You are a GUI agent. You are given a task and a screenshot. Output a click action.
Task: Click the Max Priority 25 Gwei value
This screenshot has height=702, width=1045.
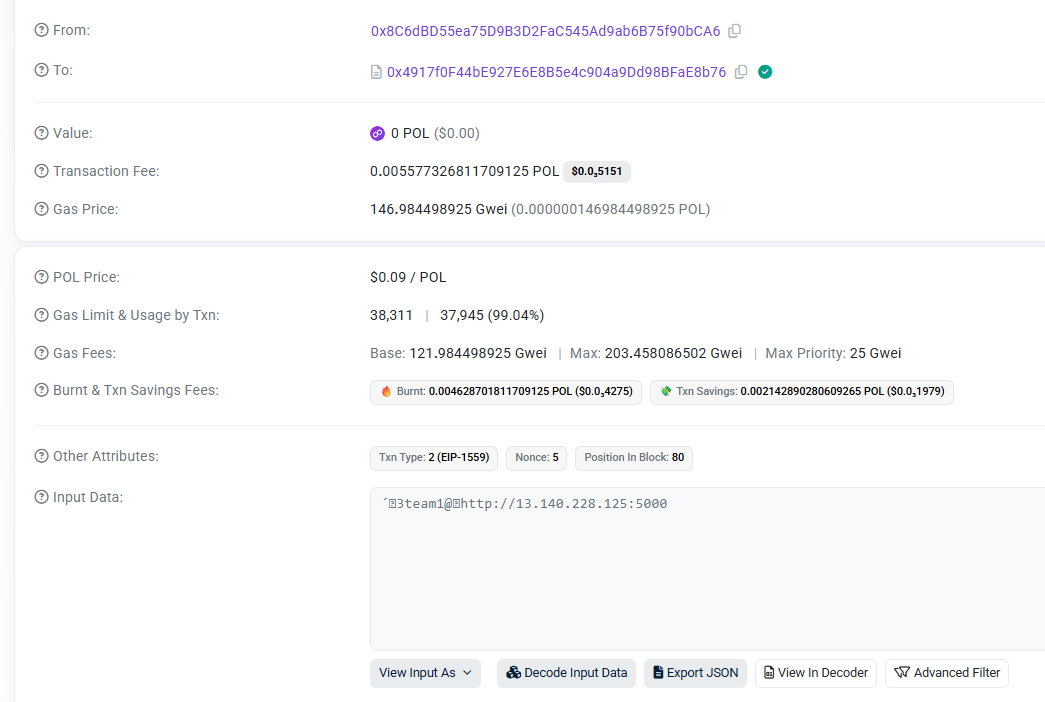click(x=875, y=353)
